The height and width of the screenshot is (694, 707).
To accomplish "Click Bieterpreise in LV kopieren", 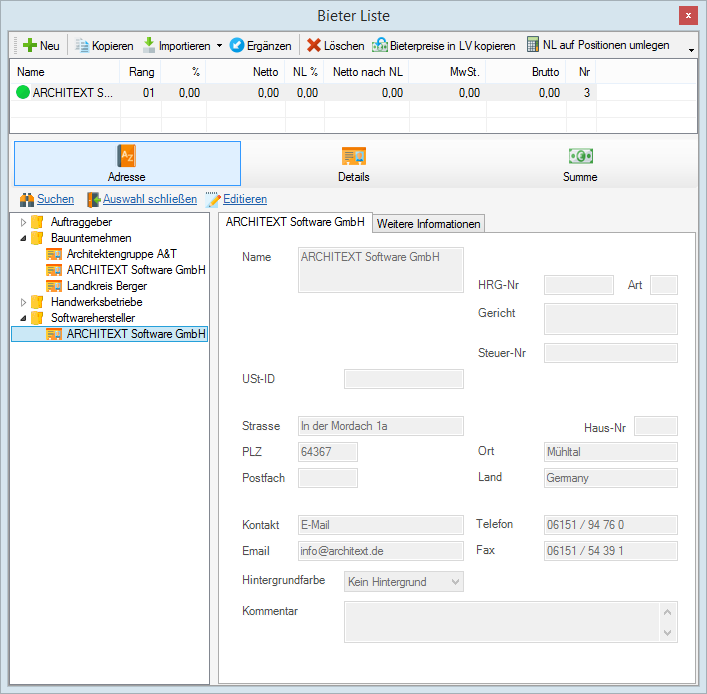I will (x=444, y=46).
